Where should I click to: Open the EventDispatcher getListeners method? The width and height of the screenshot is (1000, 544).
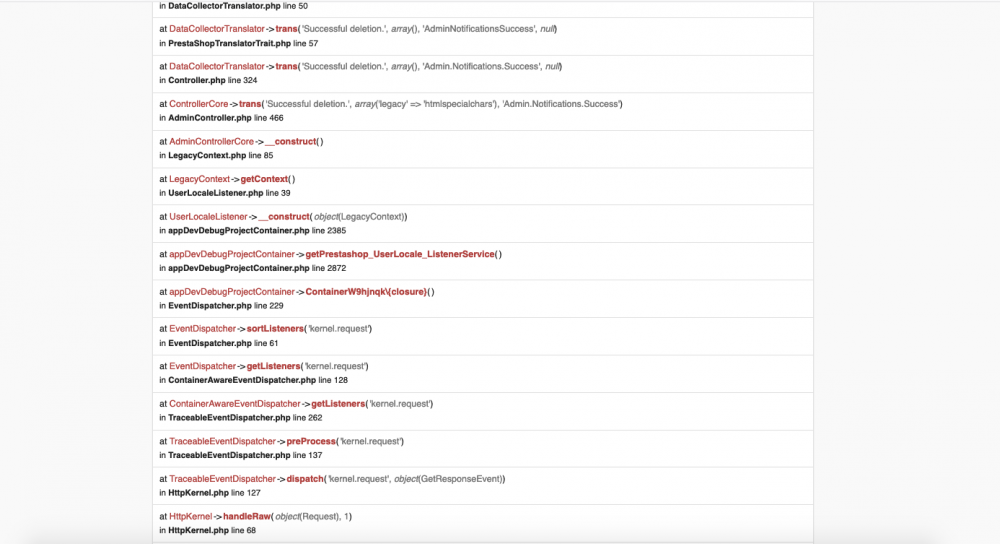pos(273,366)
